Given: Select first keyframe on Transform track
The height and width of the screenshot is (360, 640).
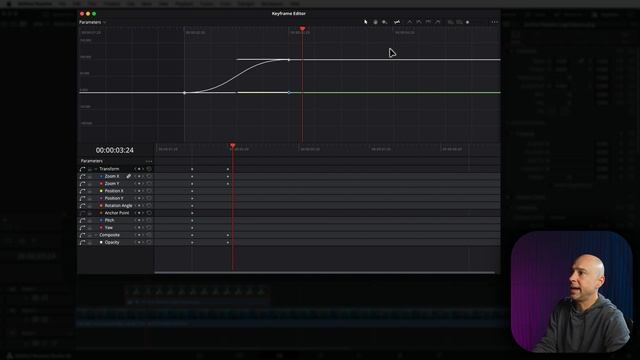Looking at the screenshot, I should tap(192, 169).
